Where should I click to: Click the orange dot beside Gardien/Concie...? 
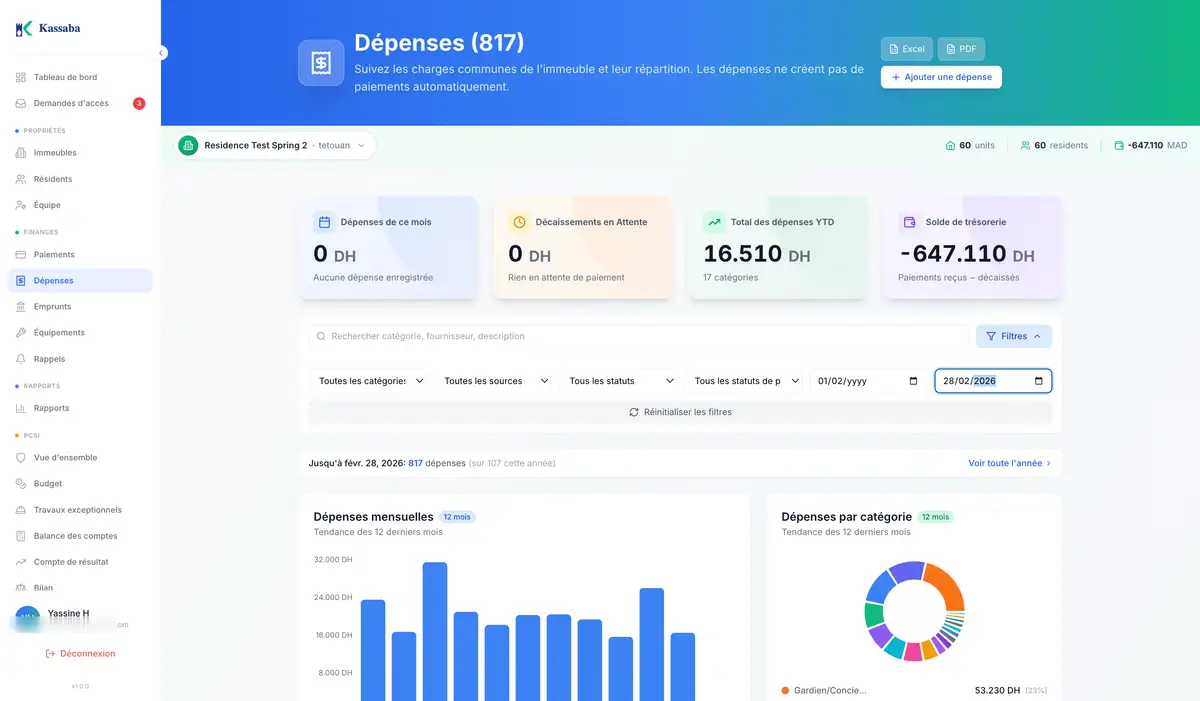click(x=785, y=690)
